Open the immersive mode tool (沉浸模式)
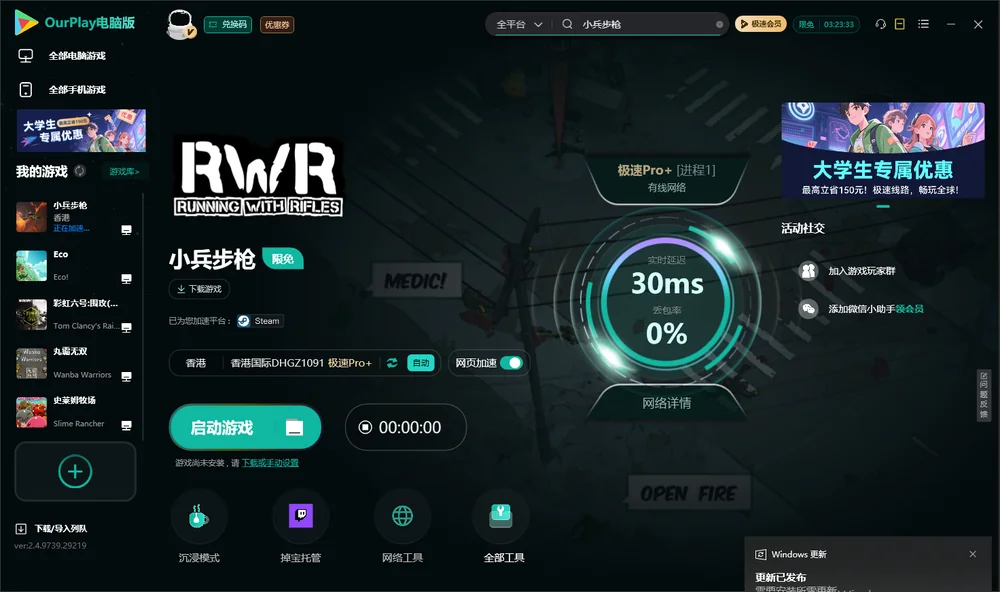 point(198,516)
